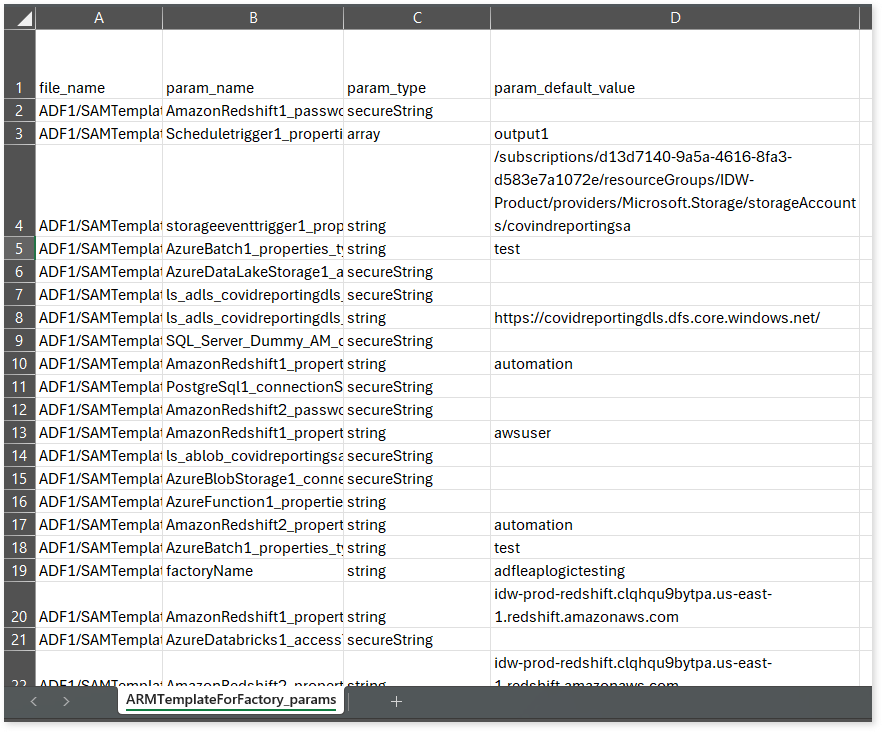Viewport: 882px width, 732px height.
Task: Select the row 13 header
Action: pos(19,433)
